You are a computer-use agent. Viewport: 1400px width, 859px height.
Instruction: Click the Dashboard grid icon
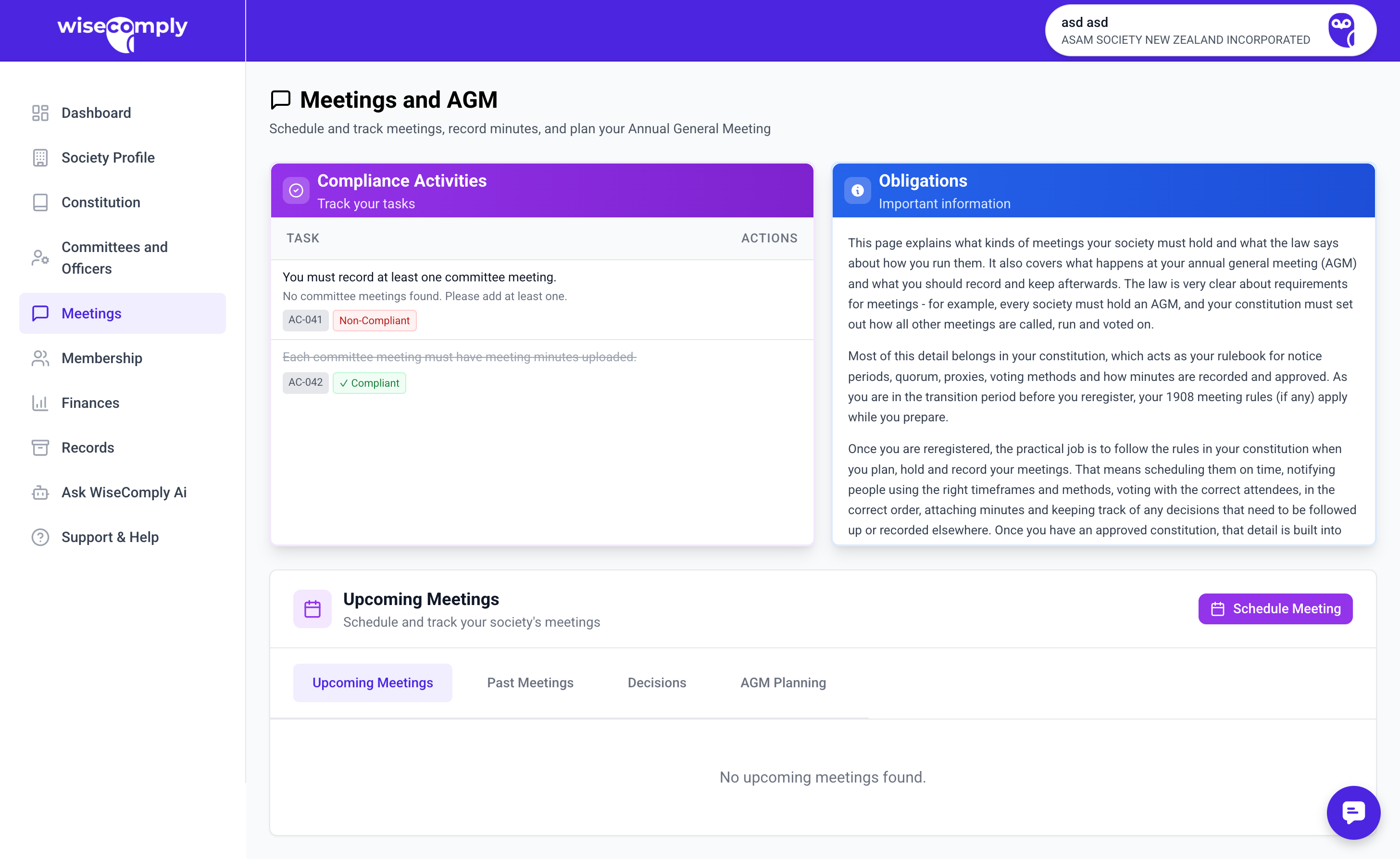[x=40, y=113]
